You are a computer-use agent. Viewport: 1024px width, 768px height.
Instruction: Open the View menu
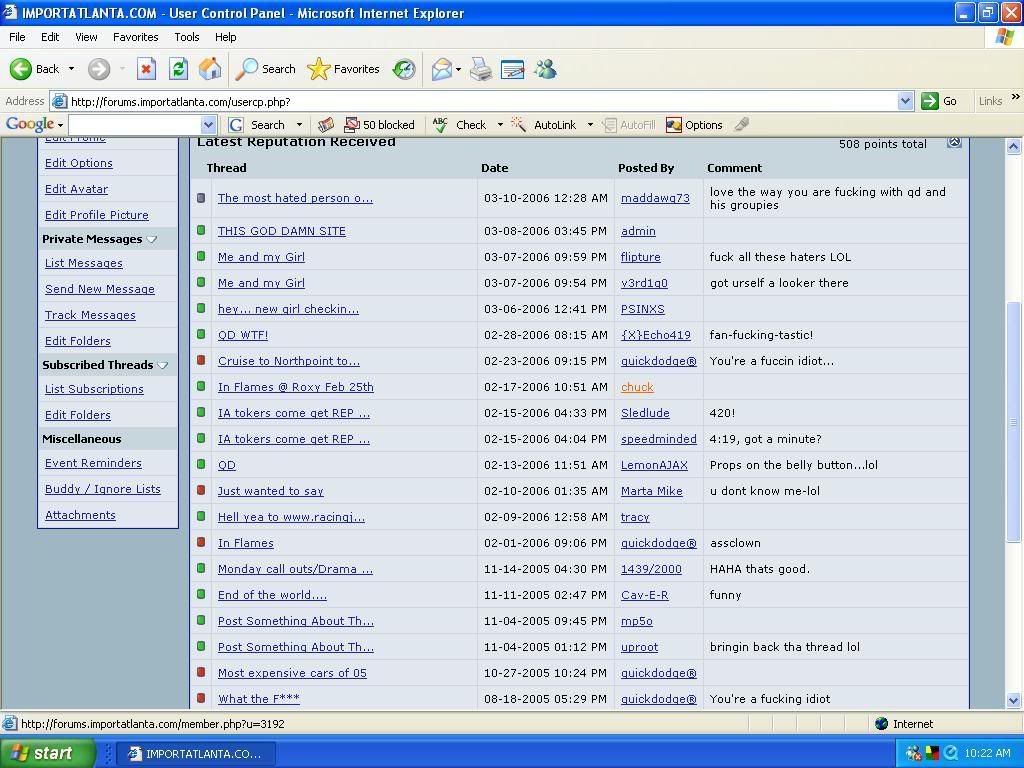(x=86, y=37)
